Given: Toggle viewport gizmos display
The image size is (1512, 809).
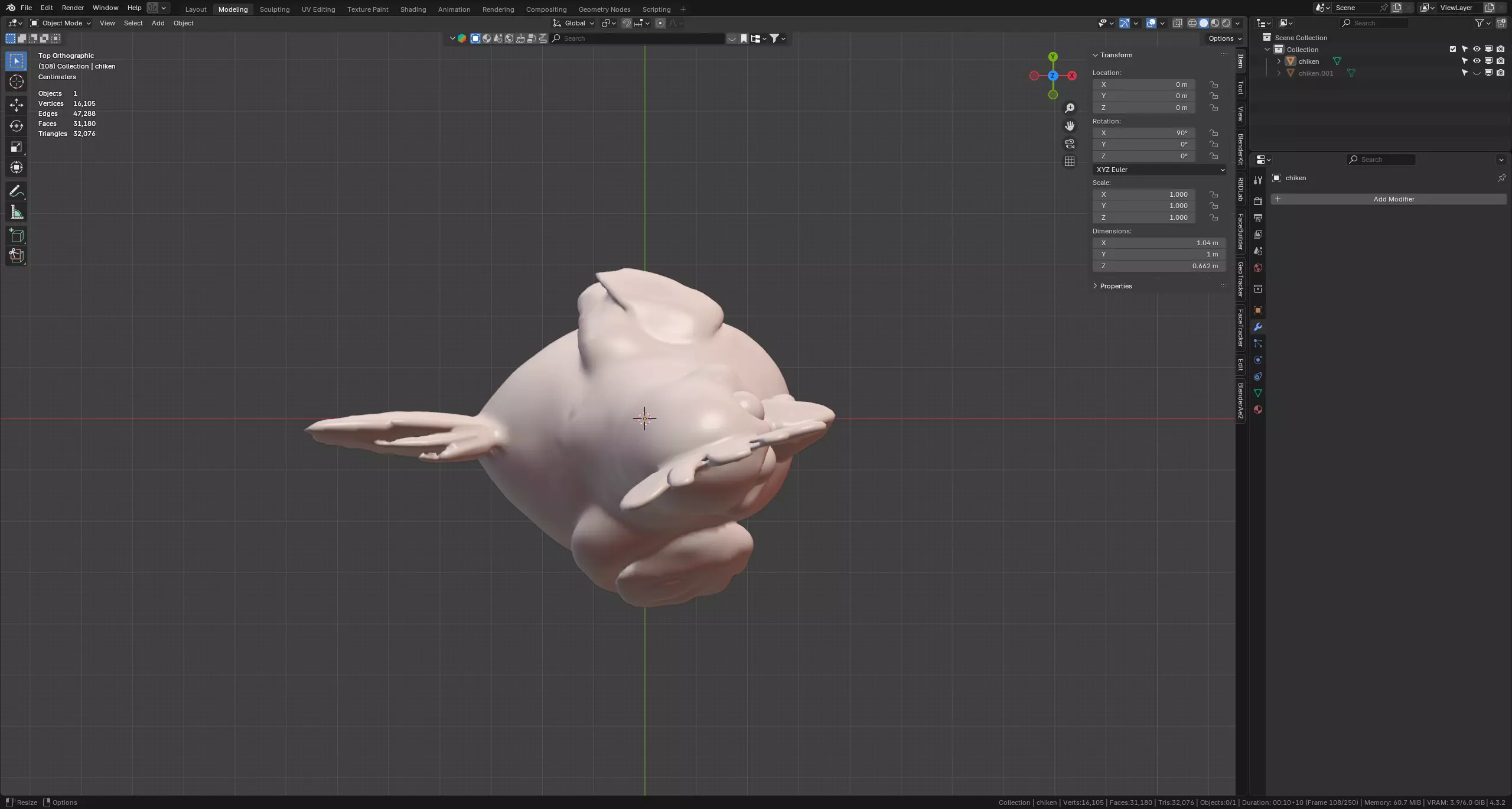Looking at the screenshot, I should pos(1124,23).
